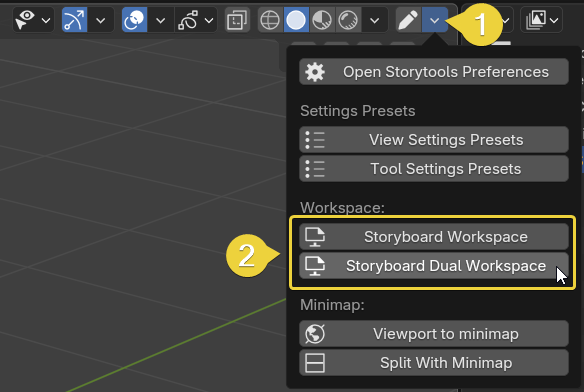Toggle the viewport overlays button
The image size is (584, 392).
134,20
